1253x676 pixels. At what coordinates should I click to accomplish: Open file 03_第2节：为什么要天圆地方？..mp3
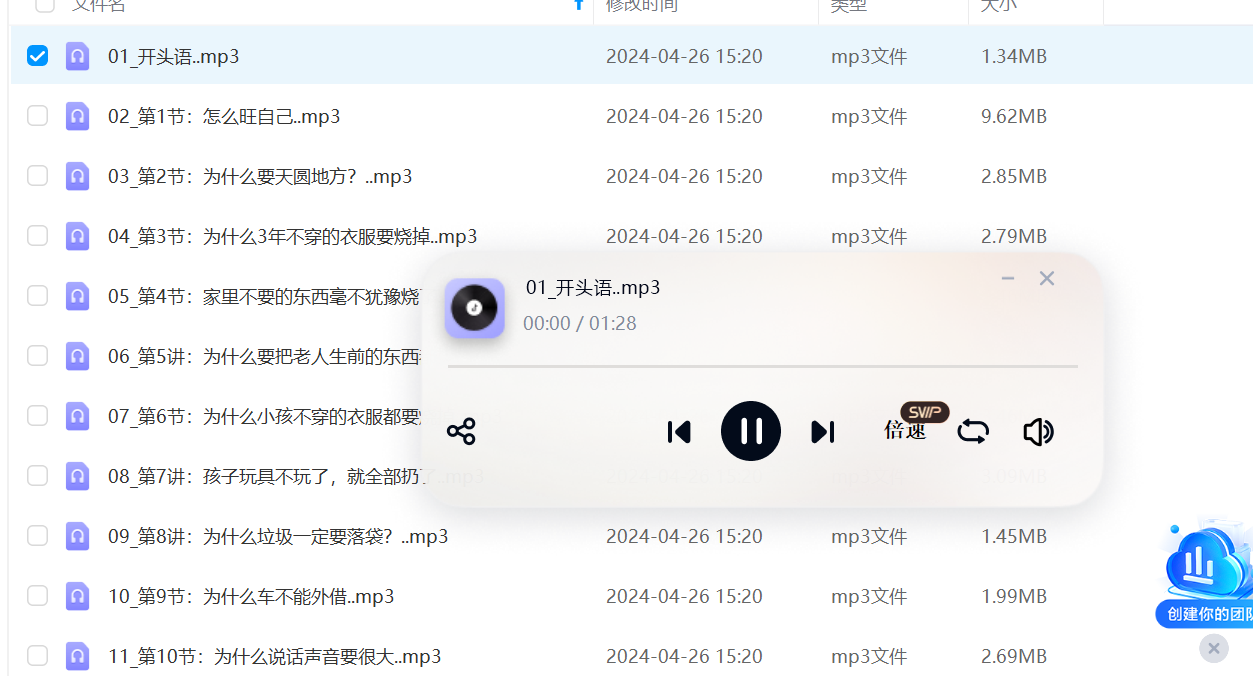tap(260, 176)
